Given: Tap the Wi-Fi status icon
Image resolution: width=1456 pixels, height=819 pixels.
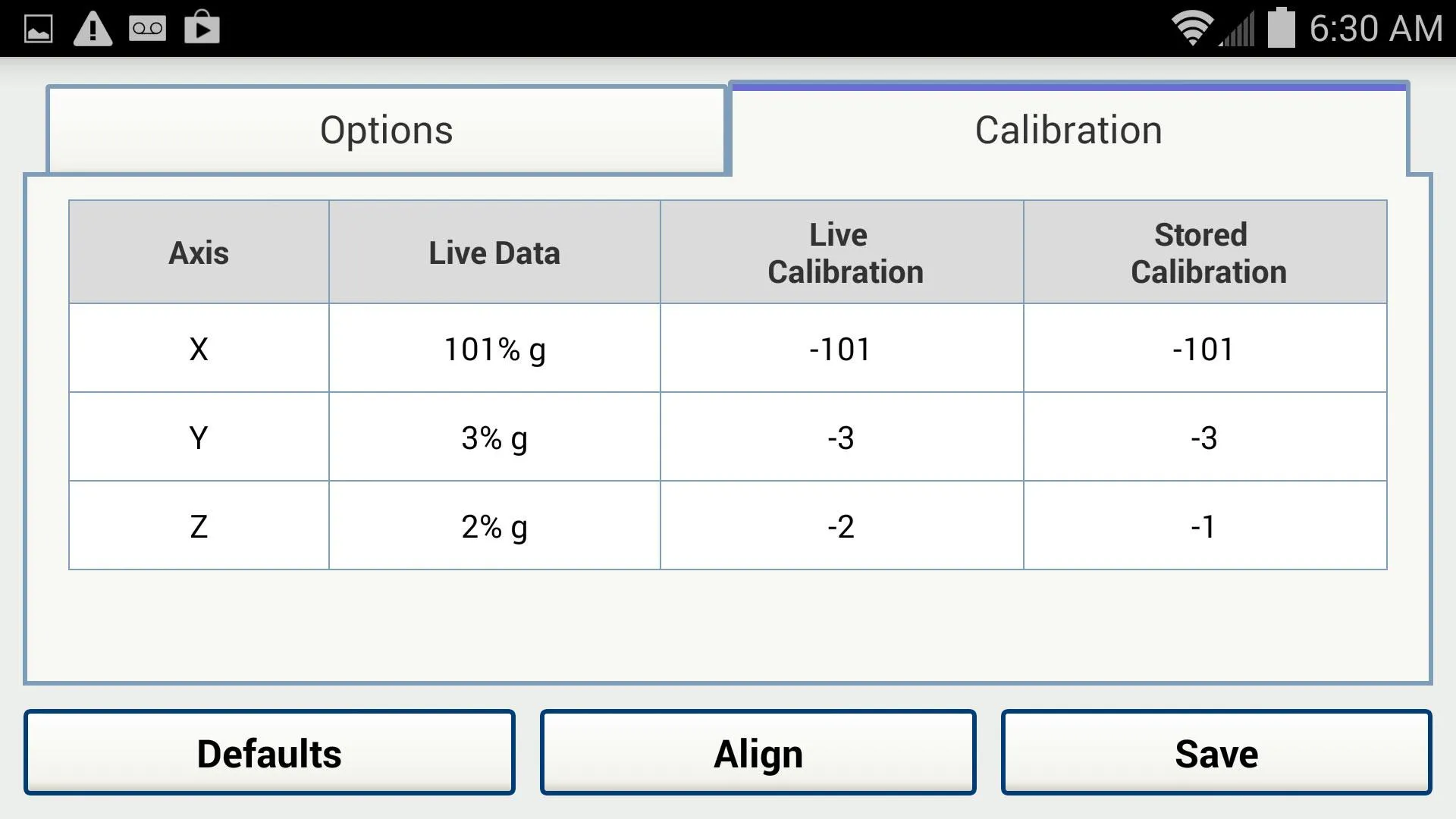Looking at the screenshot, I should (x=1191, y=28).
